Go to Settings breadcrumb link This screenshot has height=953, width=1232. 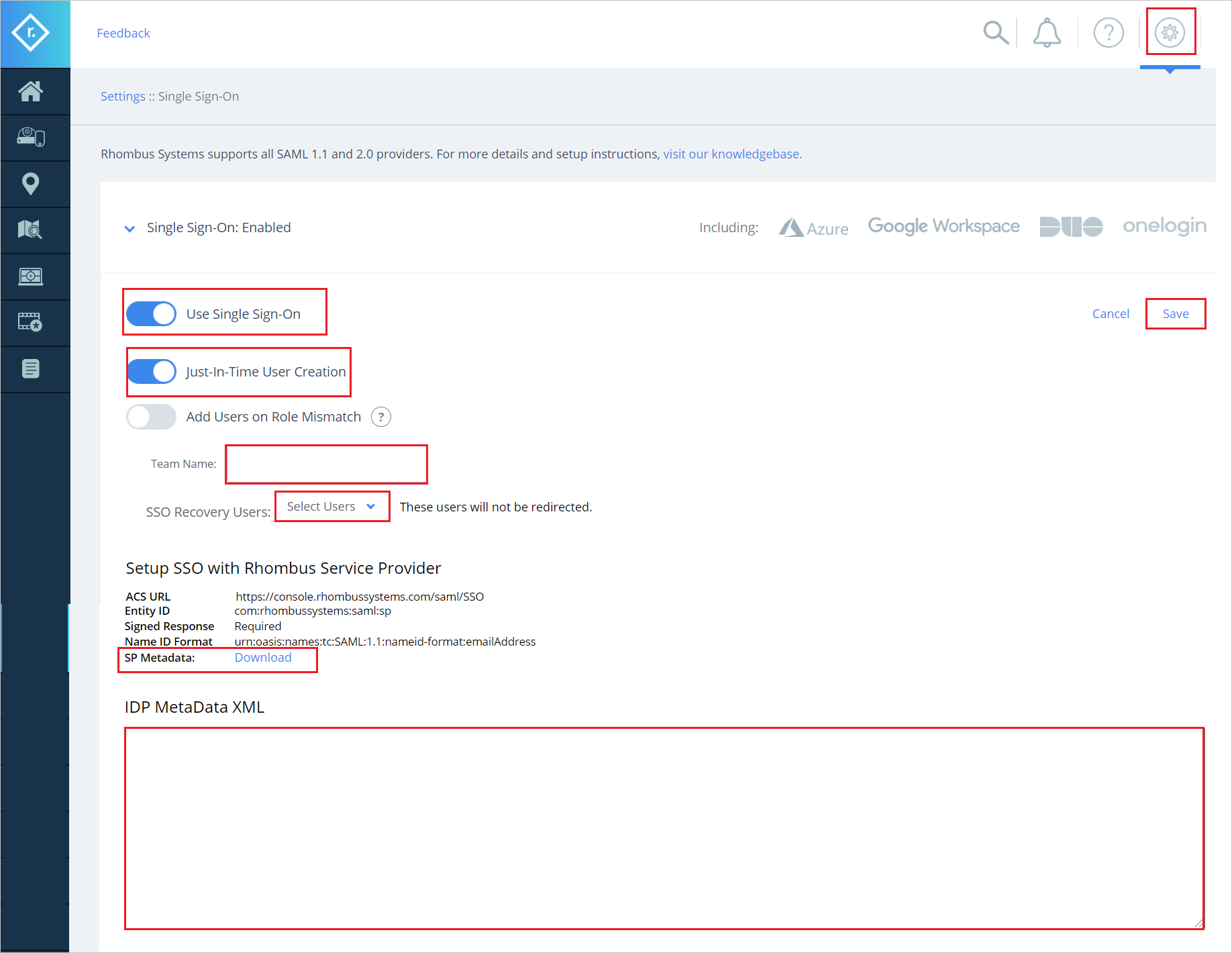tap(123, 96)
